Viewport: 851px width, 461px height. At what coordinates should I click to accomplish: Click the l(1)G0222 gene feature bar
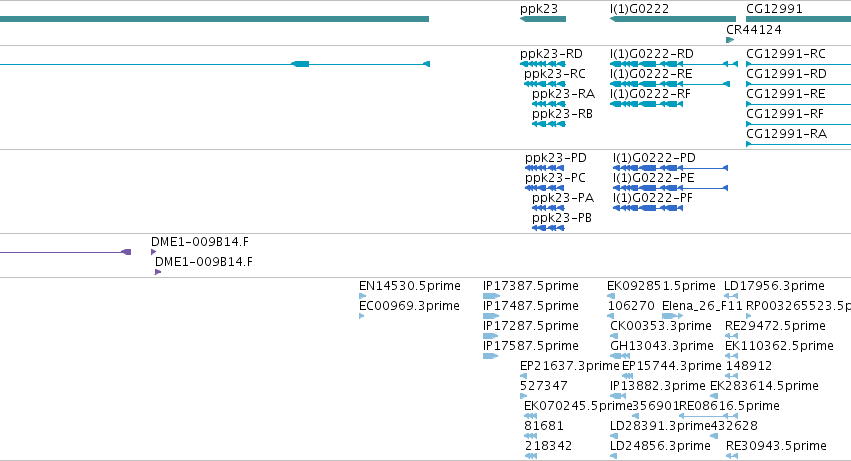point(673,19)
